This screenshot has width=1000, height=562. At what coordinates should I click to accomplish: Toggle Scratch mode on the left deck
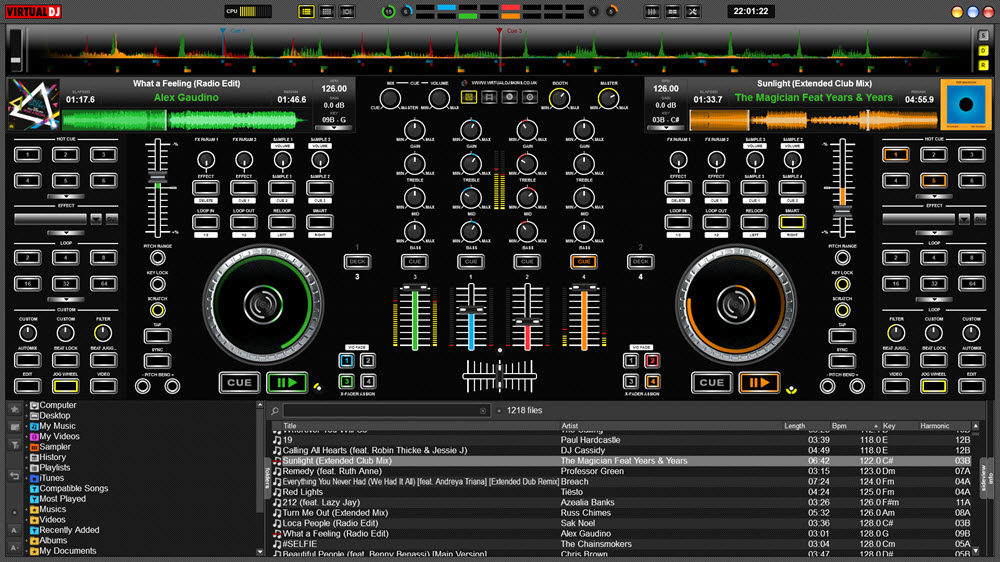point(157,310)
